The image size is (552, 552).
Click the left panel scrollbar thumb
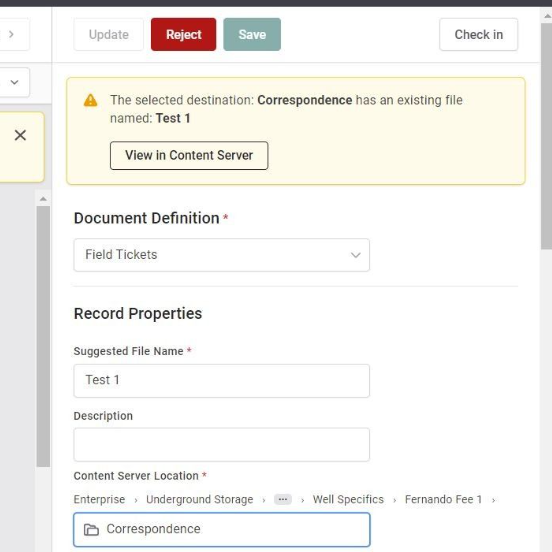(x=43, y=336)
